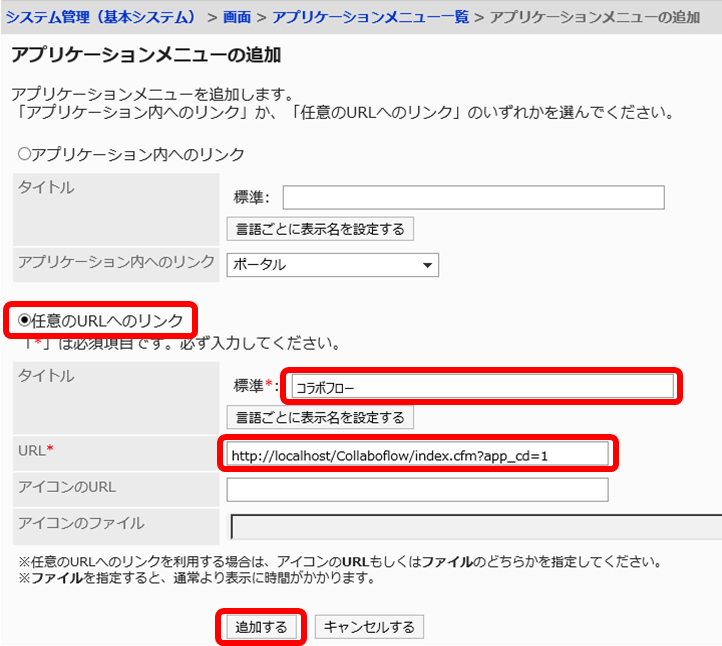Image resolution: width=722 pixels, height=646 pixels.
Task: Click the URL* row label
Action: tap(36, 450)
